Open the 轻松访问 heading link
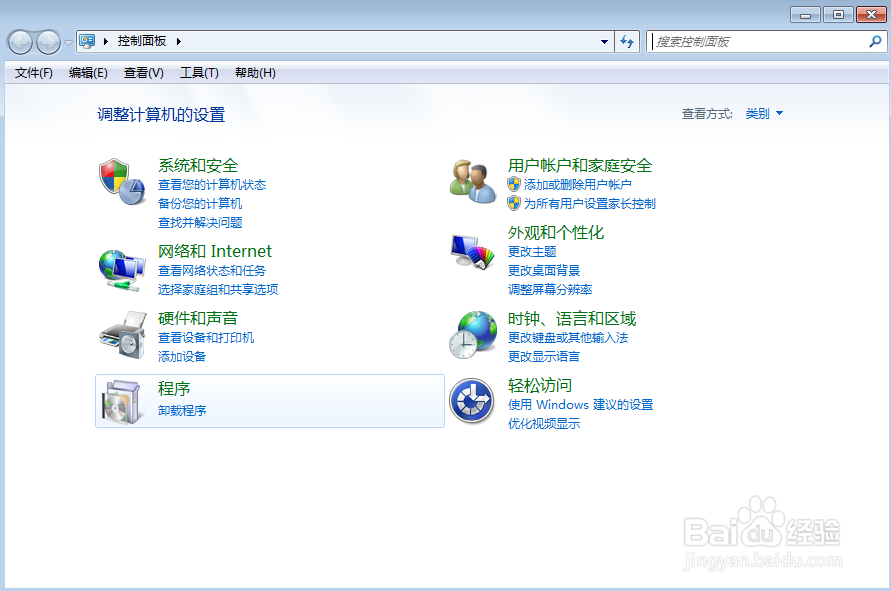This screenshot has width=891, height=591. [x=540, y=385]
